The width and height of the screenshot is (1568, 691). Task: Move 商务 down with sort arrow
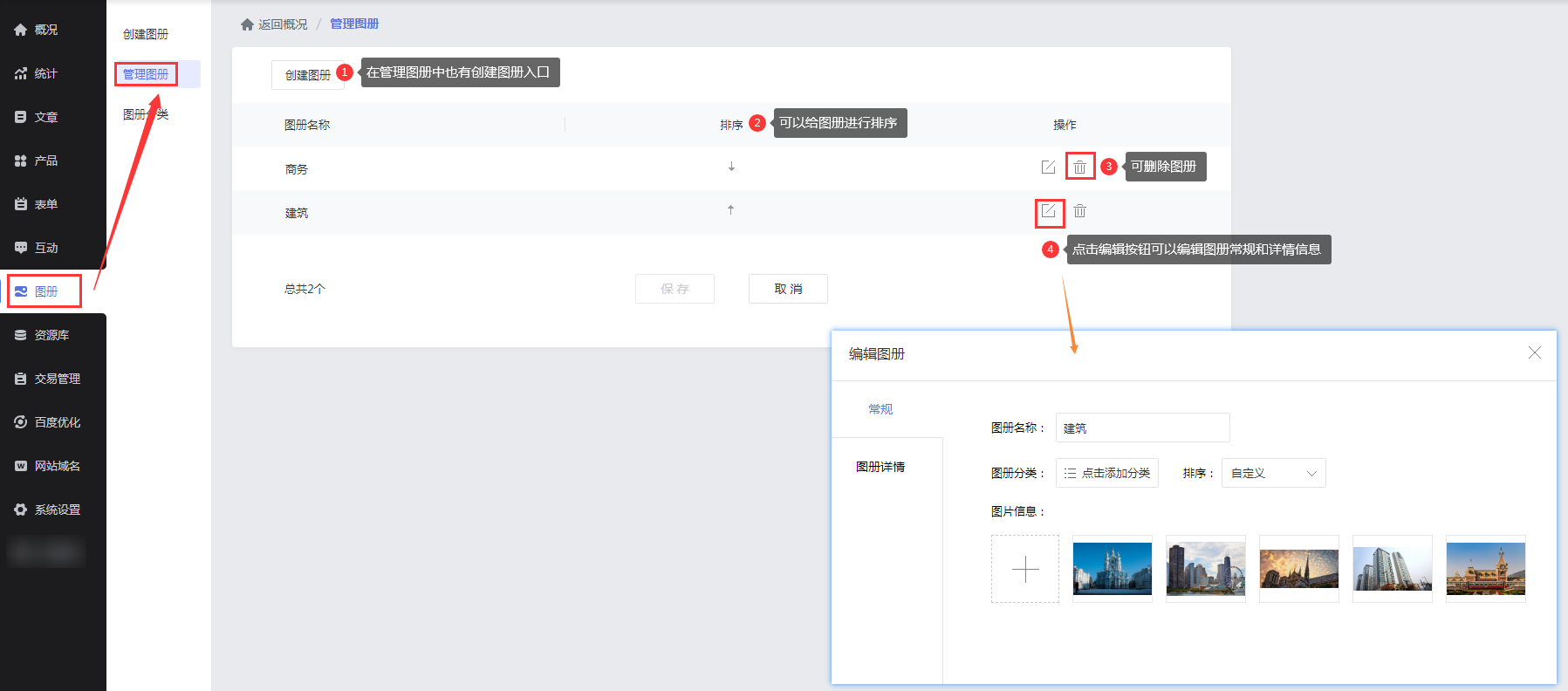coord(731,167)
